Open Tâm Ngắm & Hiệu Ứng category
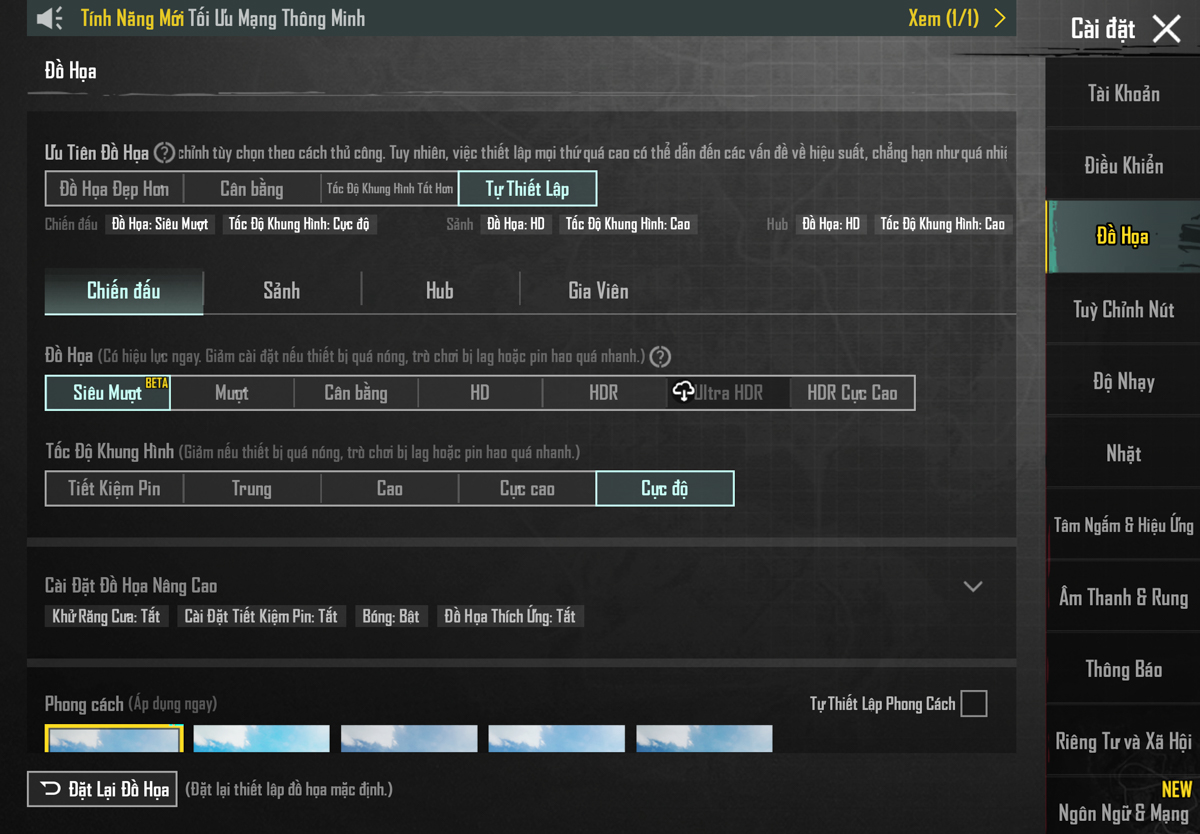1200x834 pixels. [x=1123, y=525]
